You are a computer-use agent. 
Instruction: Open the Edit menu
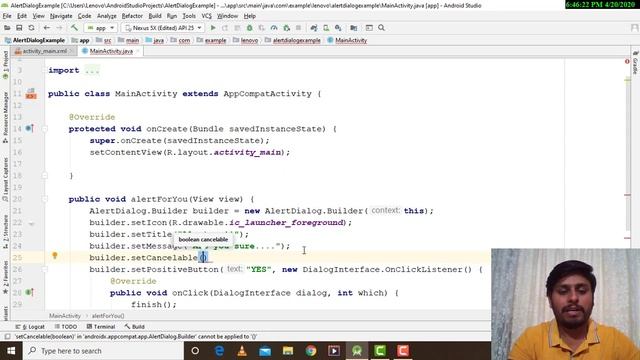click(x=22, y=16)
